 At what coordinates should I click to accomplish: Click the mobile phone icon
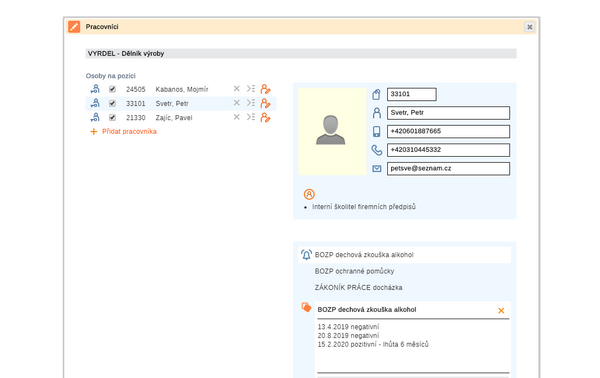(x=377, y=132)
